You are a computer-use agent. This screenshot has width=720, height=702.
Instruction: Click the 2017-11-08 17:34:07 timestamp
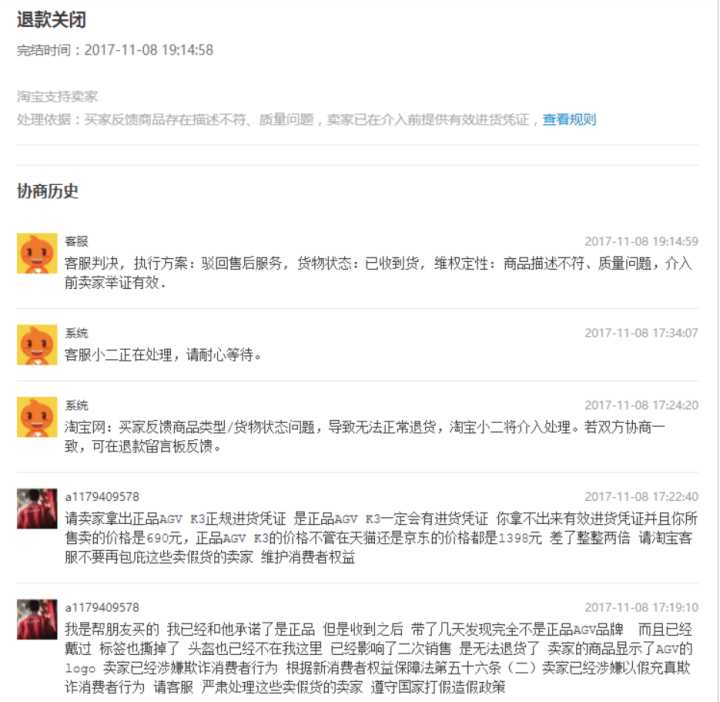coord(641,333)
